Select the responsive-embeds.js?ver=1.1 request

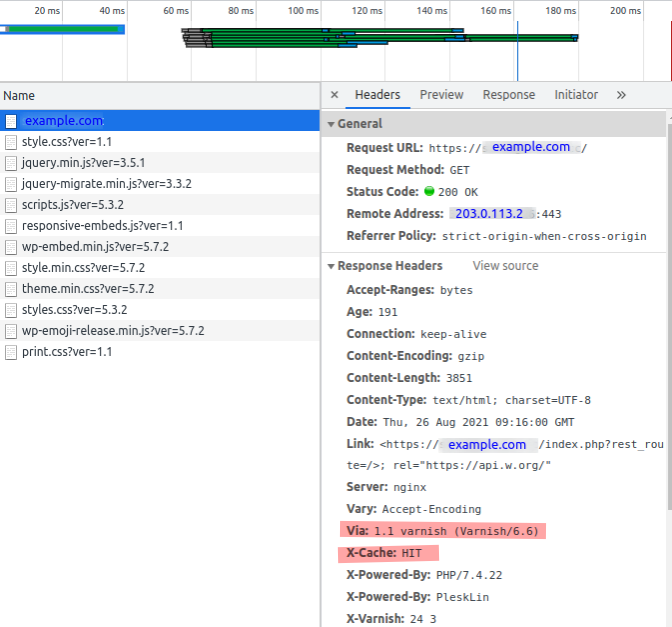click(159, 226)
